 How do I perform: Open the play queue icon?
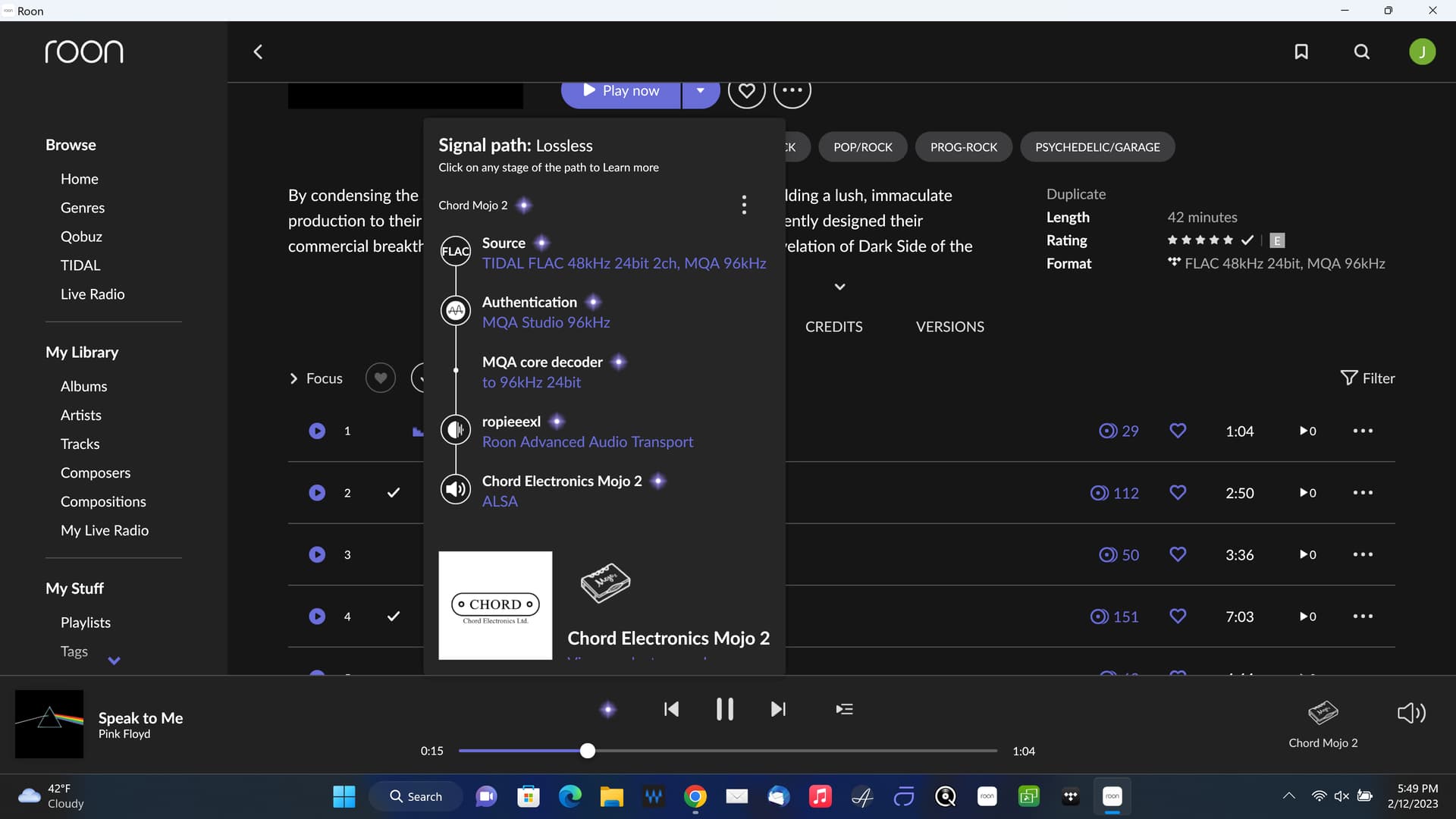coord(844,709)
